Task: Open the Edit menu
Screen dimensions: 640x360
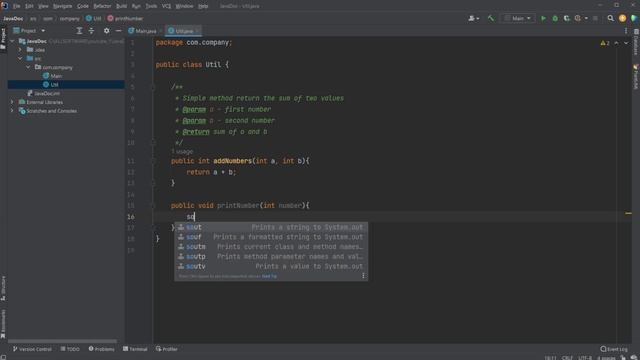Action: click(x=29, y=6)
